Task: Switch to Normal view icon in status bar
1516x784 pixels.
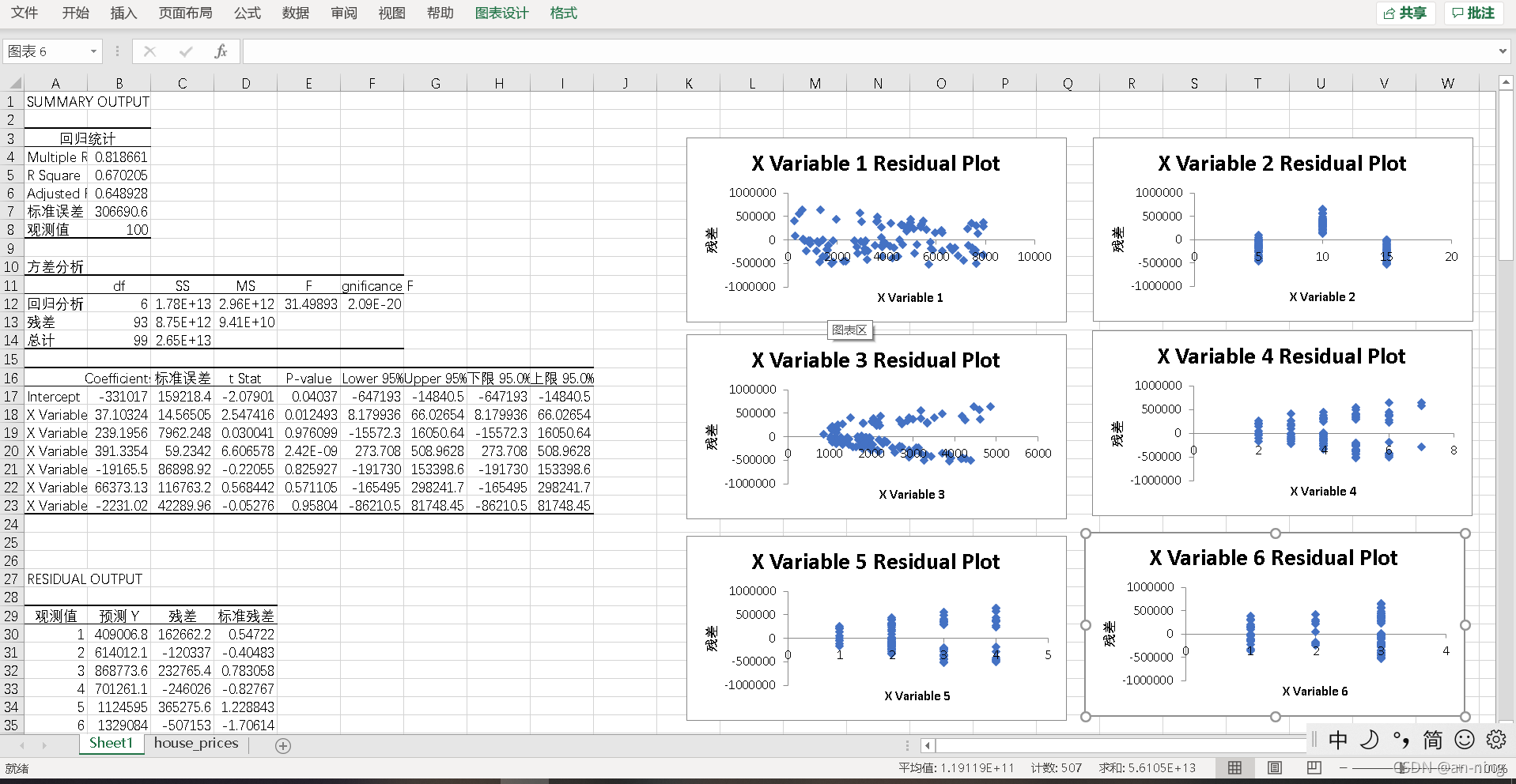Action: 1234,767
